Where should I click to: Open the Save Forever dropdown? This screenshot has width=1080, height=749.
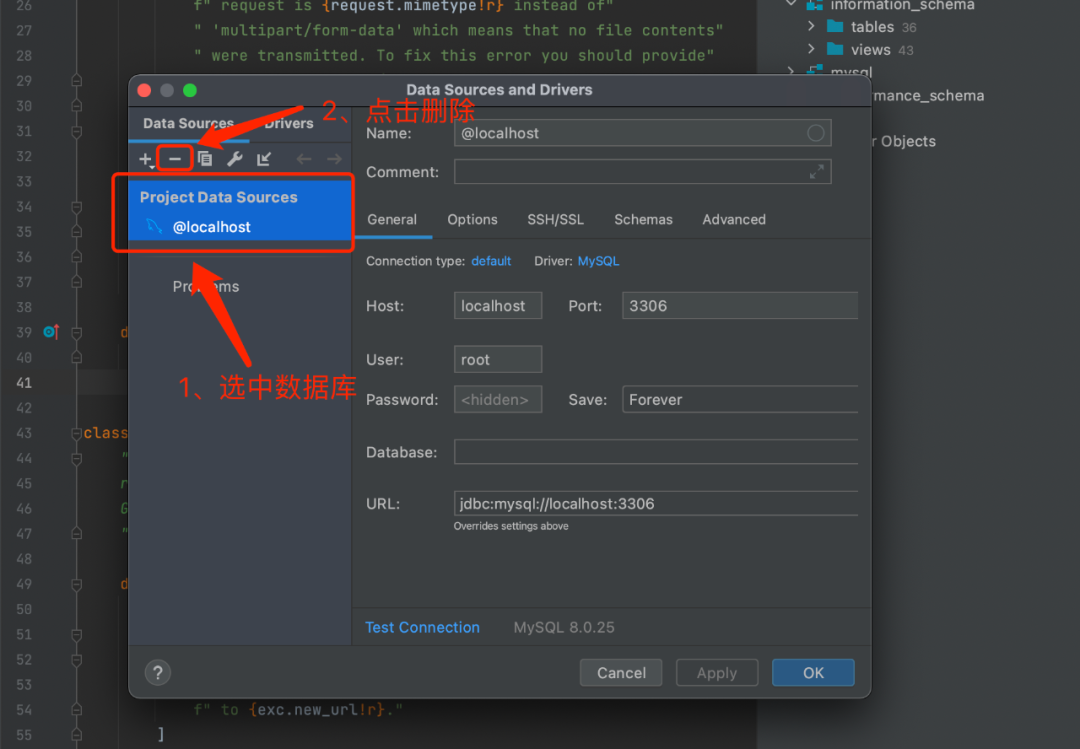(x=740, y=399)
